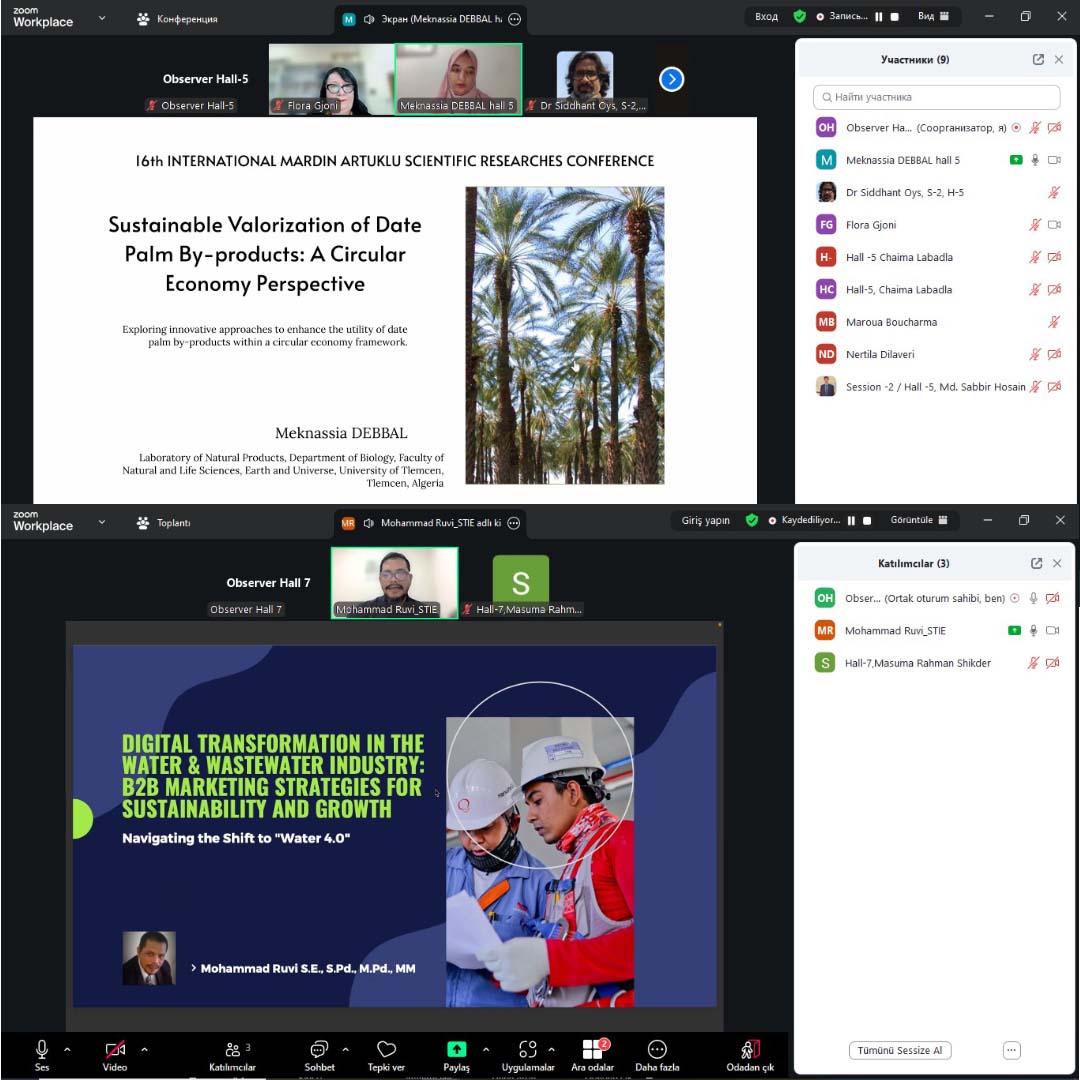Open Tepki ver reactions heart icon

(x=386, y=1049)
